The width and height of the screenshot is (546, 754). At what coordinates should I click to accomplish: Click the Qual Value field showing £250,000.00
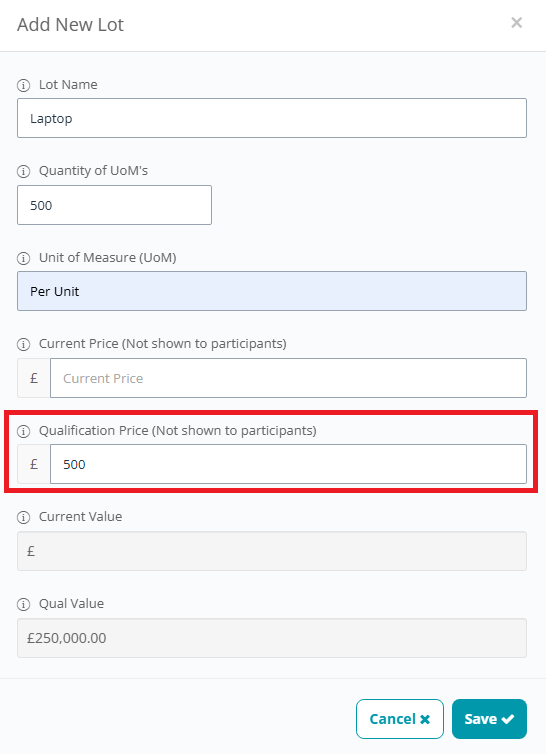272,638
